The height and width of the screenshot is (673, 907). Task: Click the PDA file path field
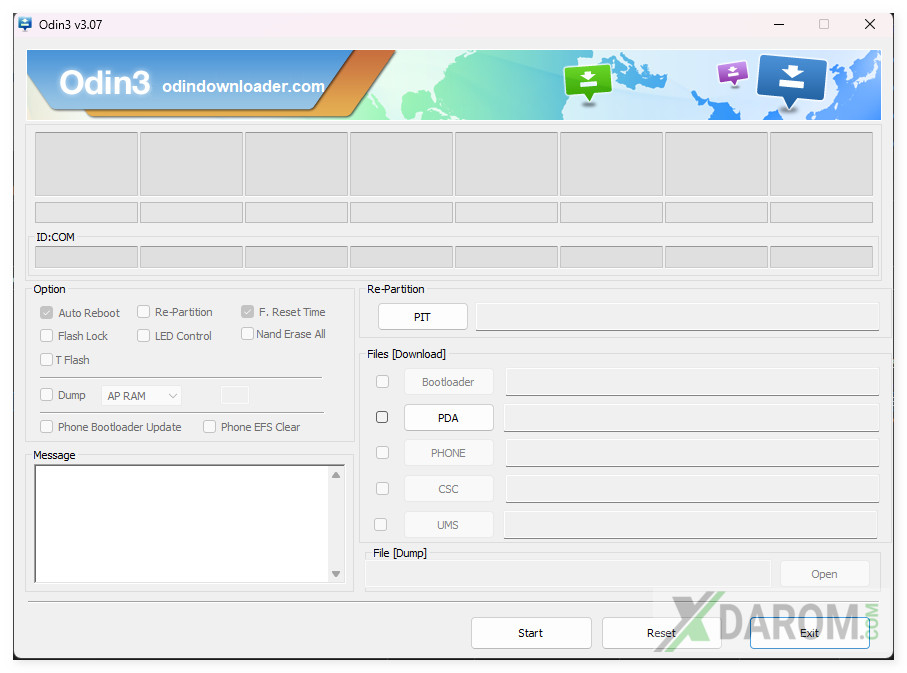point(691,418)
